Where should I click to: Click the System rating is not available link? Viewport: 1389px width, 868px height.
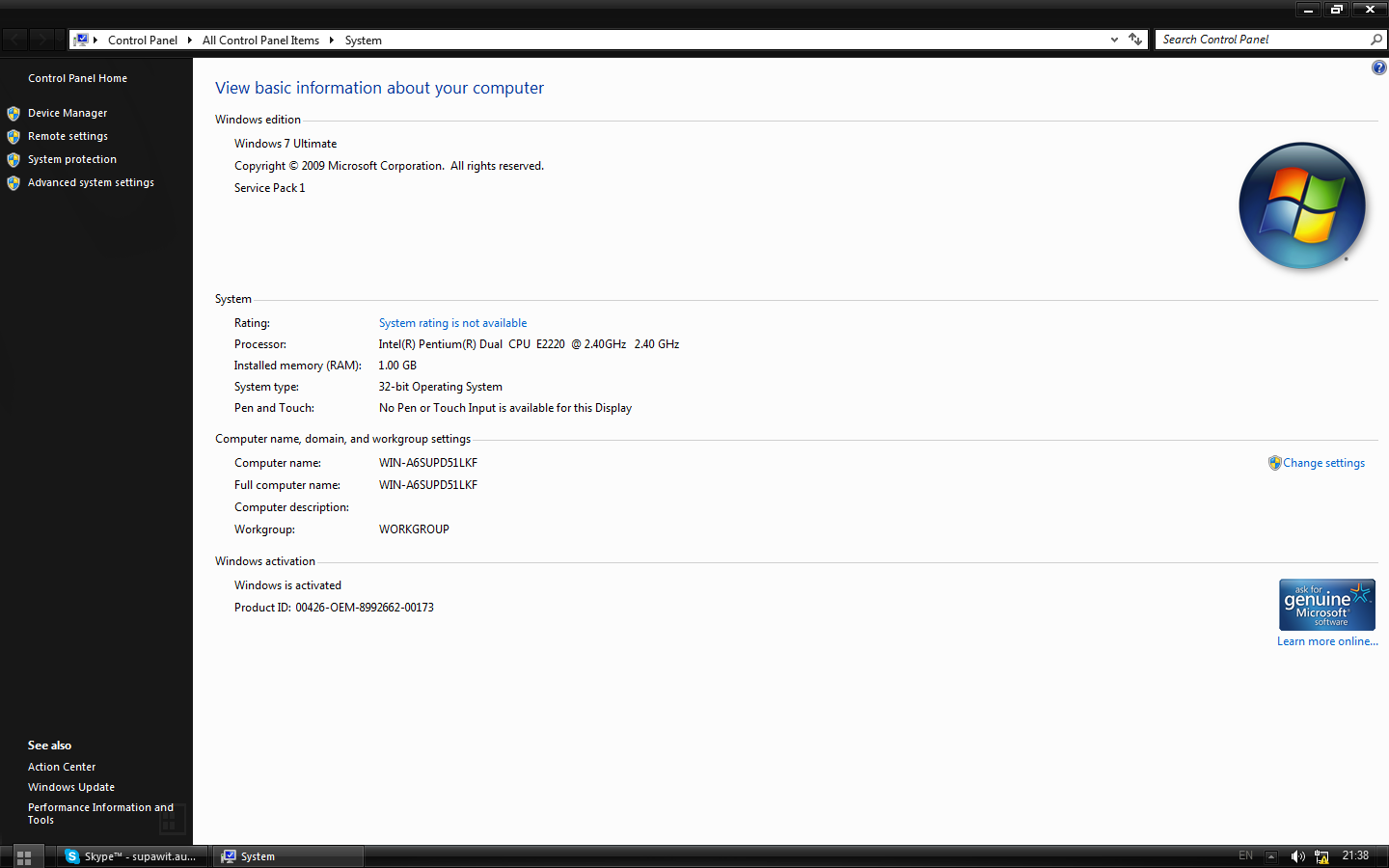(x=452, y=323)
